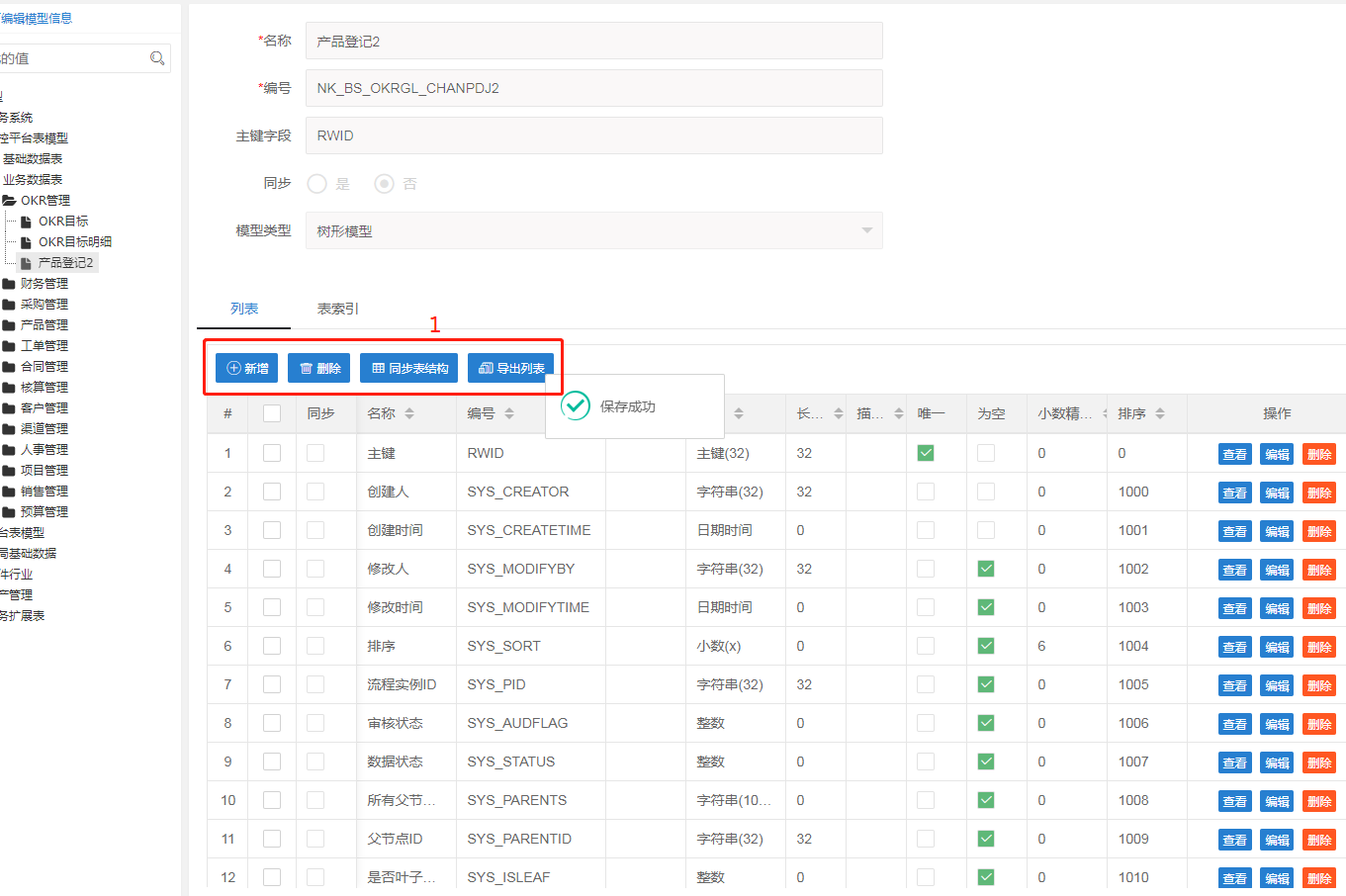The height and width of the screenshot is (896, 1346).
Task: Click the search magnifier icon in sidebar
Action: tap(156, 58)
